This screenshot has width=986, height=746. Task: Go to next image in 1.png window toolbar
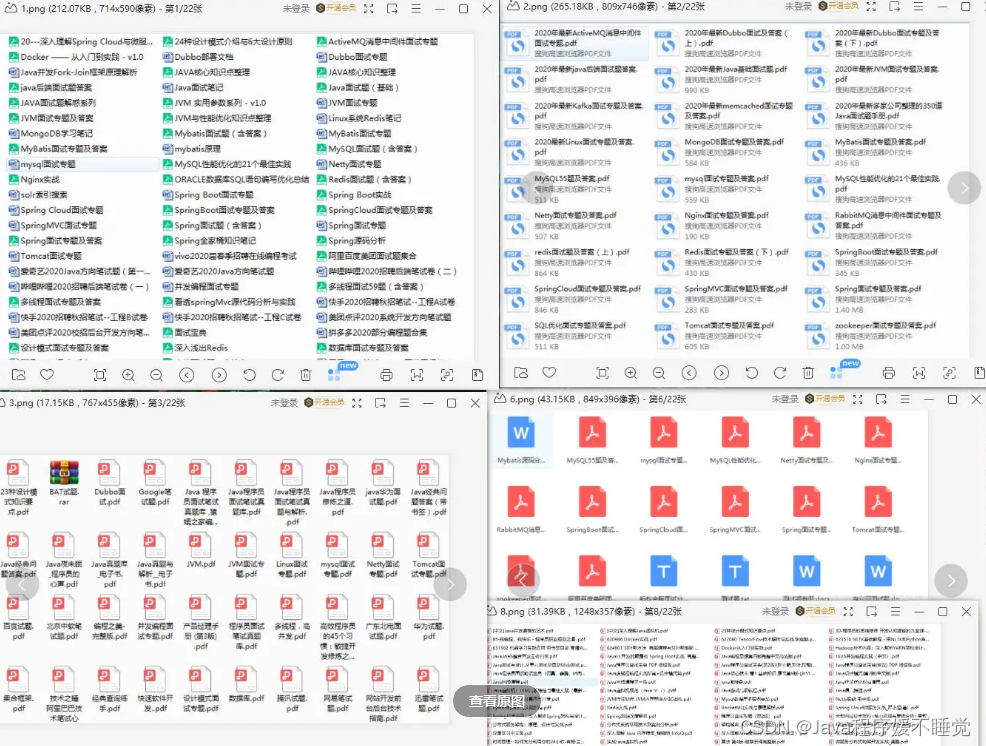[x=219, y=375]
